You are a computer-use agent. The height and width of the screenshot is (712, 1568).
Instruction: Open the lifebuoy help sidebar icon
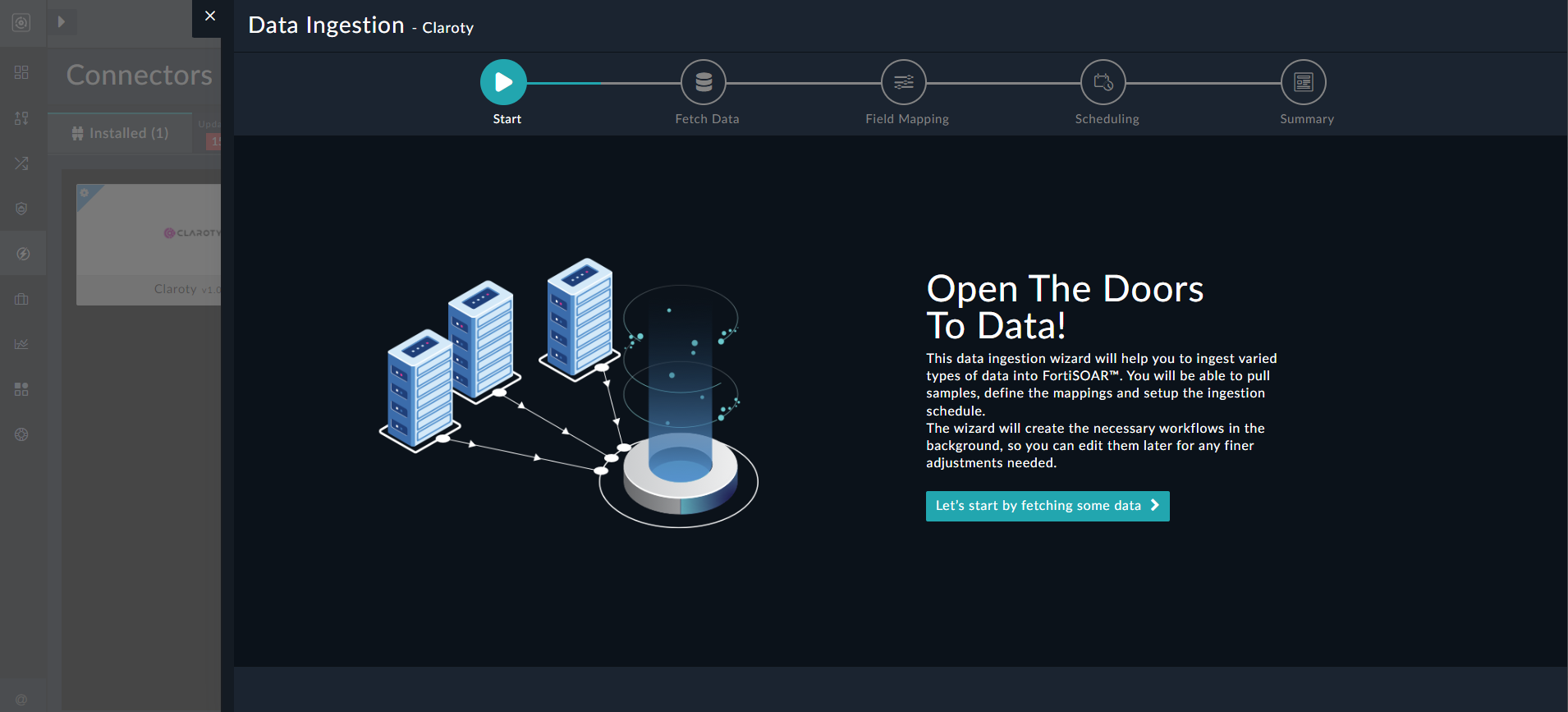[21, 434]
